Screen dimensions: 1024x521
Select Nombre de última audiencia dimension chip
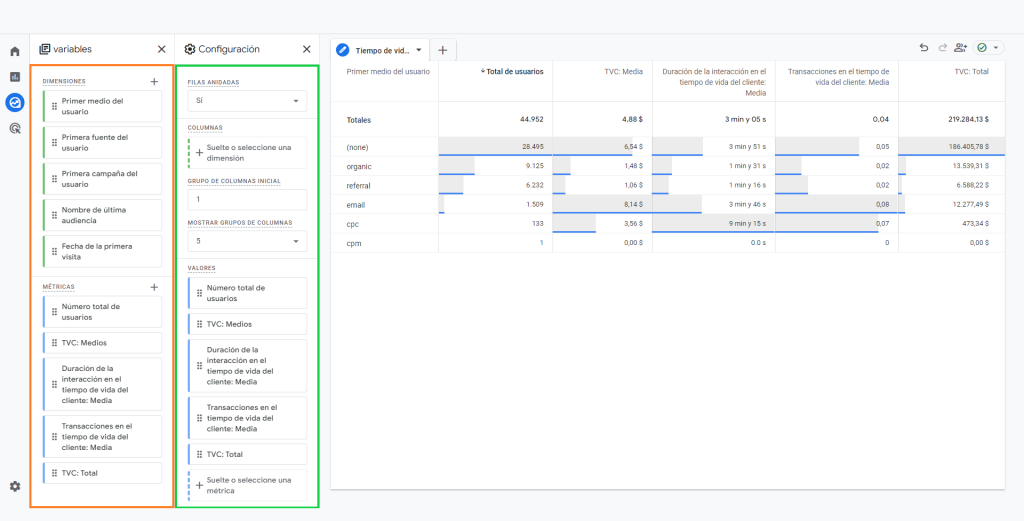point(102,215)
